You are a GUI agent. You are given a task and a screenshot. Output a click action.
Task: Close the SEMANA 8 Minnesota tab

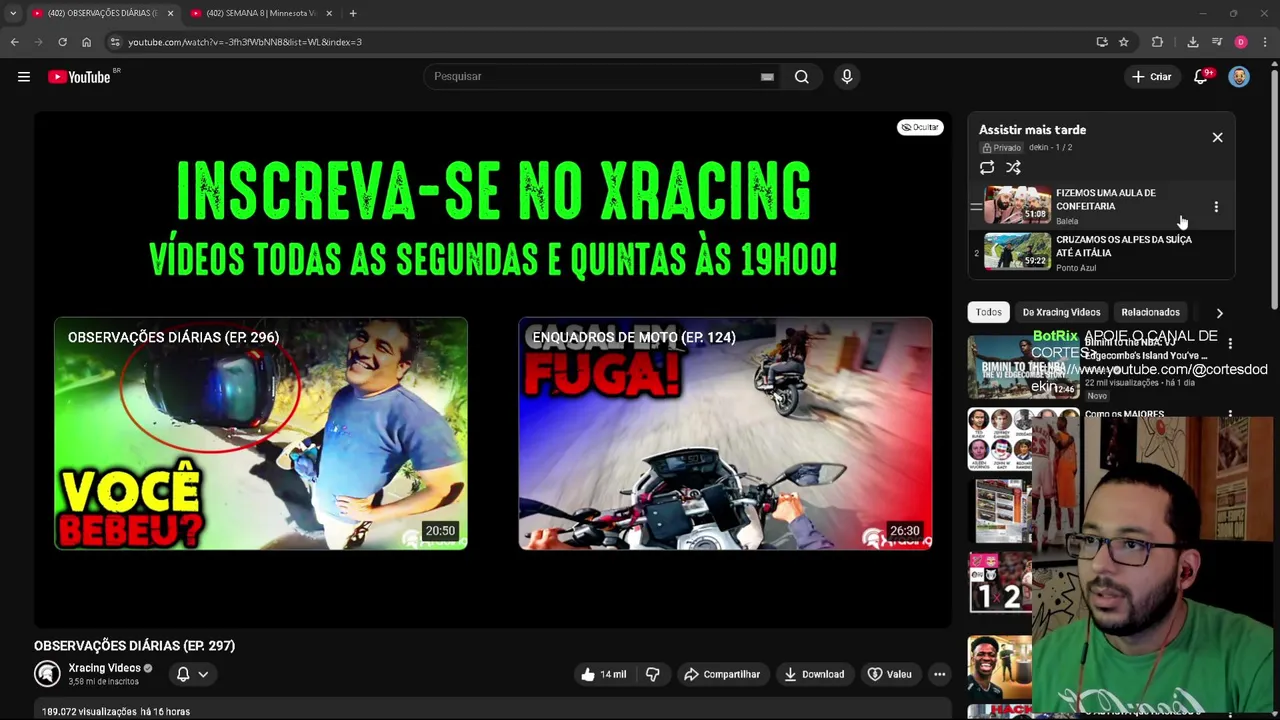click(x=329, y=13)
